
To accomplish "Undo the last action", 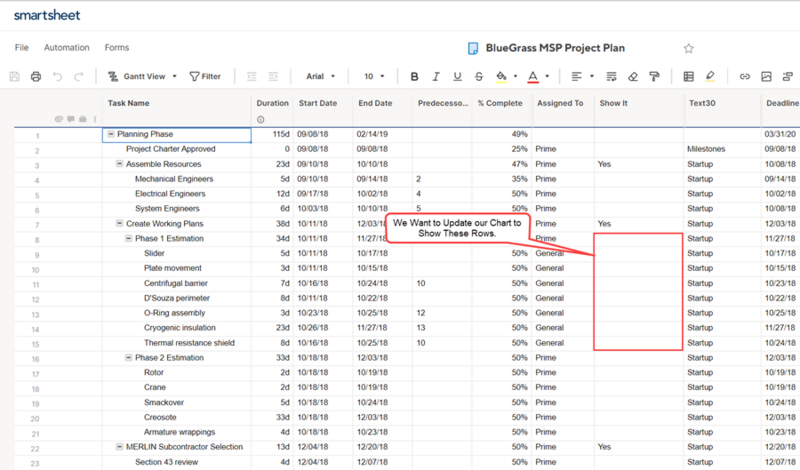I will tap(57, 77).
